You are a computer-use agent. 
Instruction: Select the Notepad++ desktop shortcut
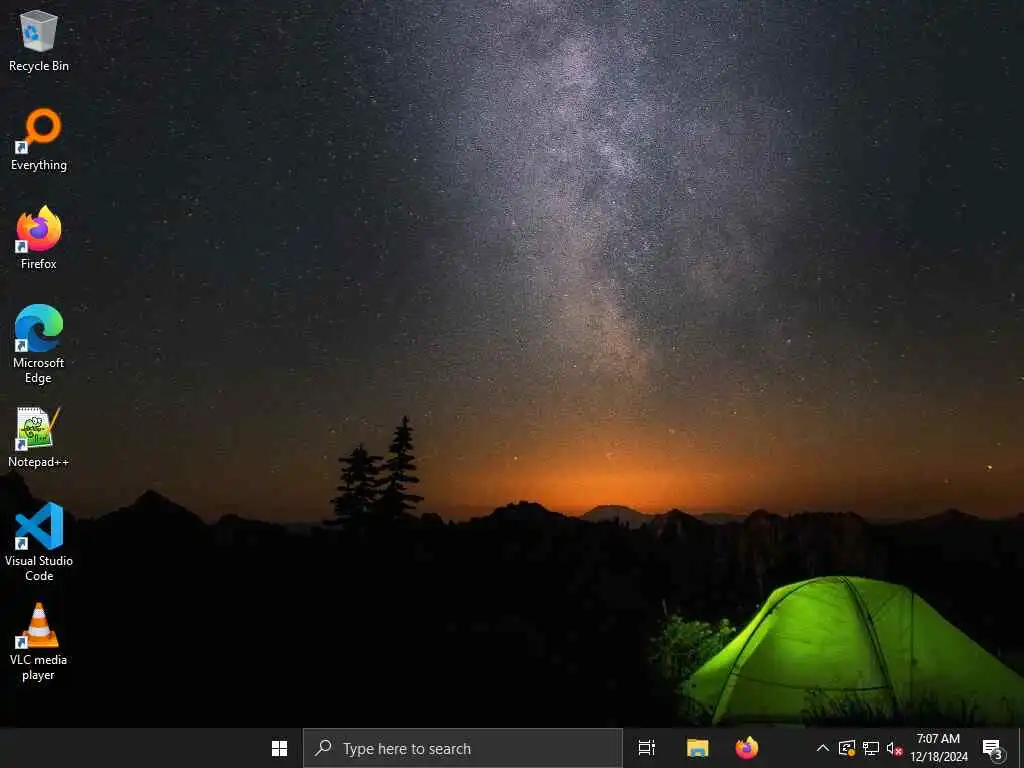(39, 437)
